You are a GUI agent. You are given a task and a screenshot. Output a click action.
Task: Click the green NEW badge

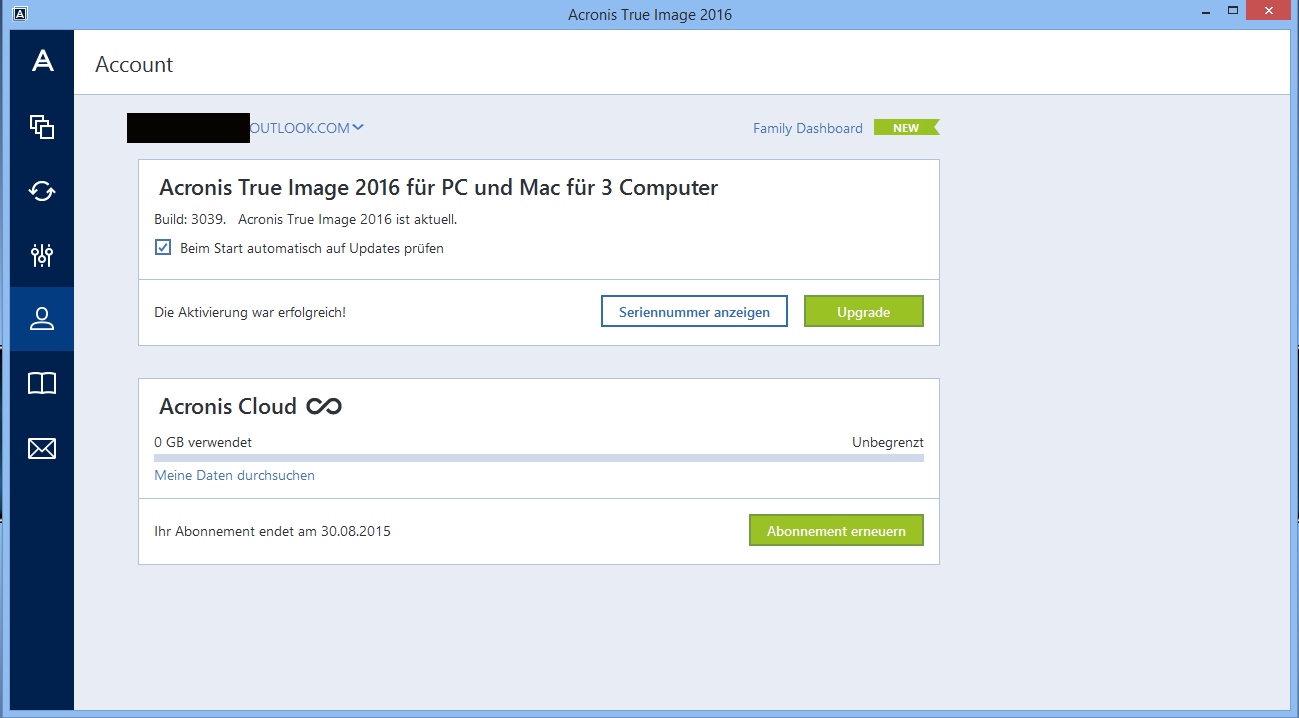click(906, 128)
